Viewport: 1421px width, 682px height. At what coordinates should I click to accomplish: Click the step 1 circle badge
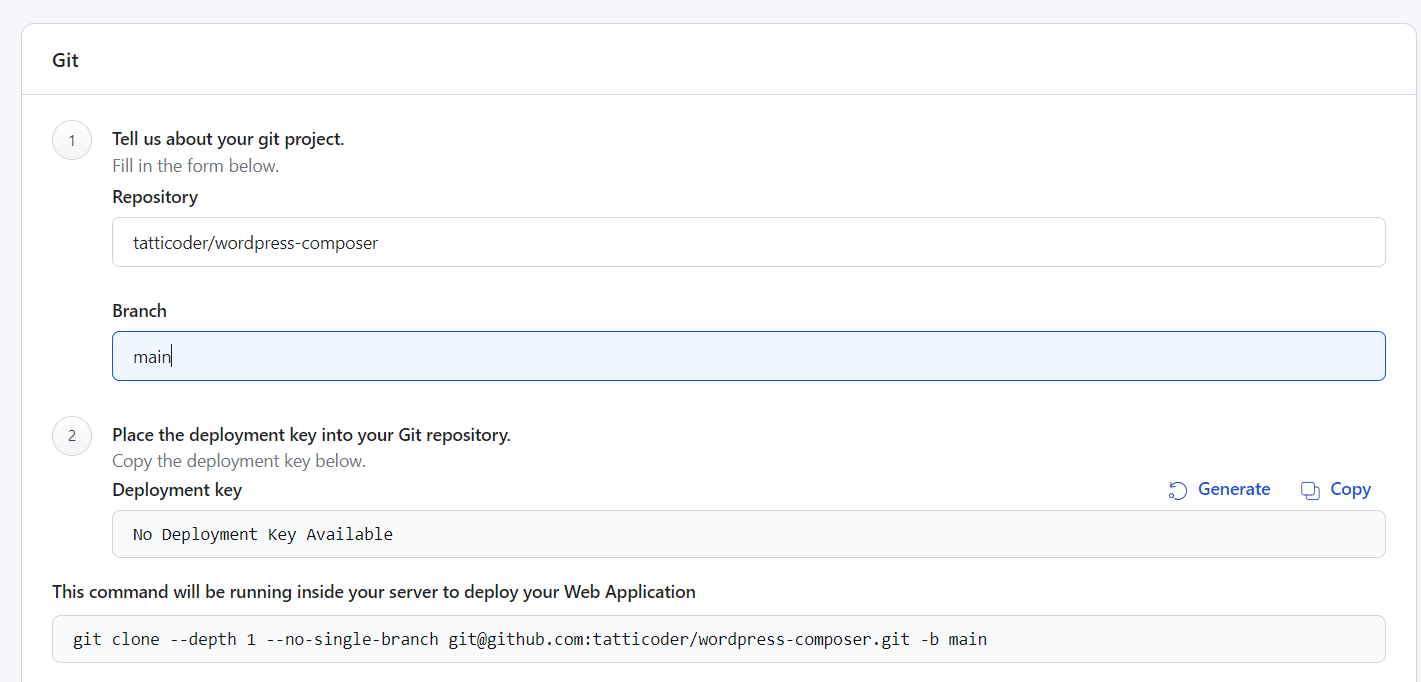(x=72, y=140)
